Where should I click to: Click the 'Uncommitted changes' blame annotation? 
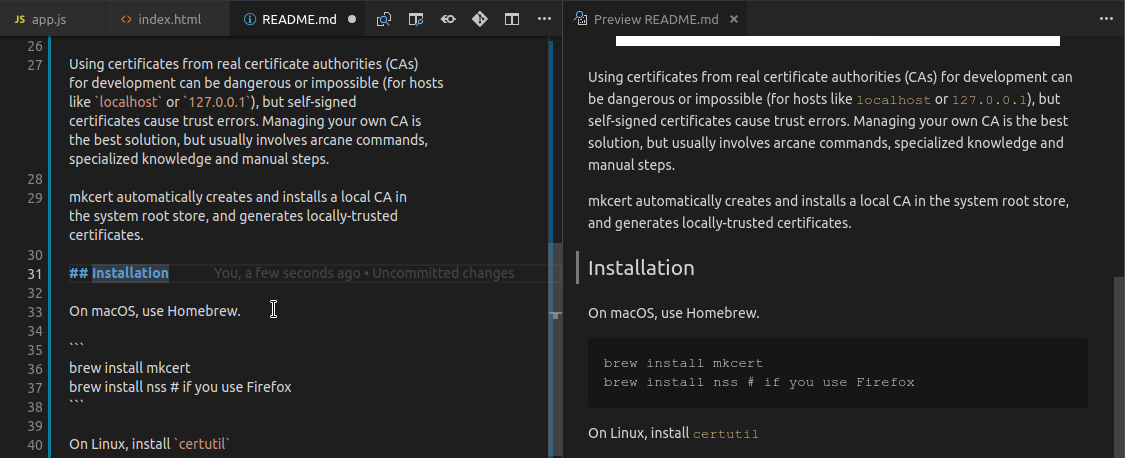click(443, 273)
